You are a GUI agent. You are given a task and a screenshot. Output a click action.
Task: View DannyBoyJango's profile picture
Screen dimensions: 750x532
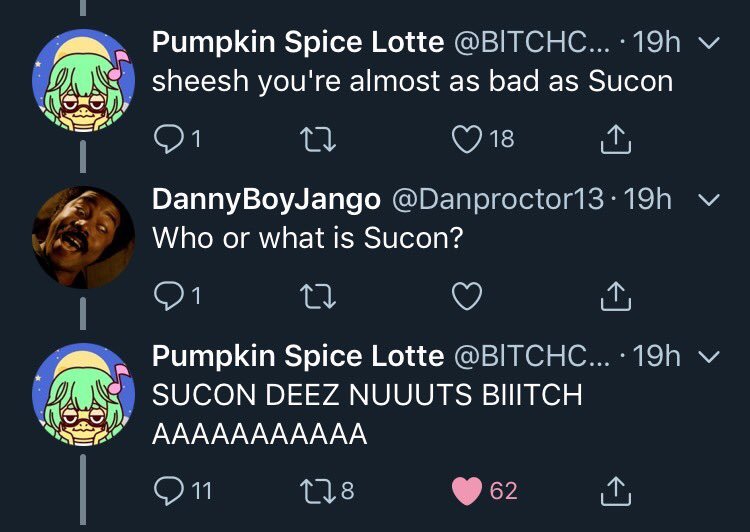[x=83, y=236]
